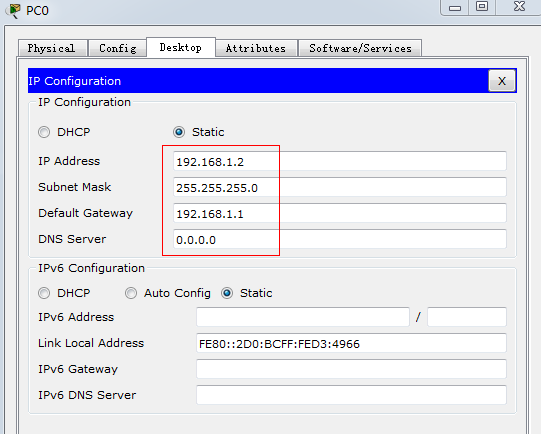The width and height of the screenshot is (541, 434).
Task: Click the IPv6 Configuration group heading
Action: pos(91,268)
